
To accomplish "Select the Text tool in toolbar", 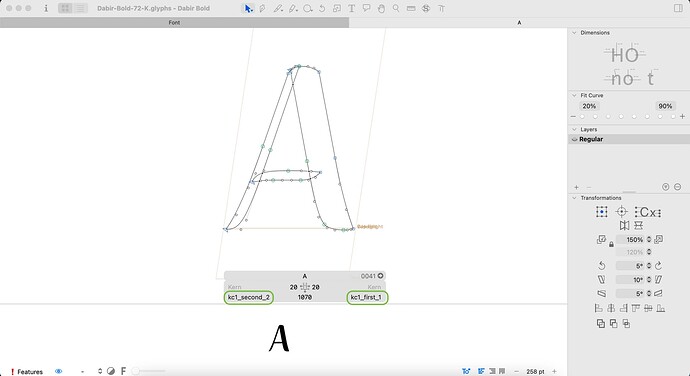I will [x=352, y=8].
